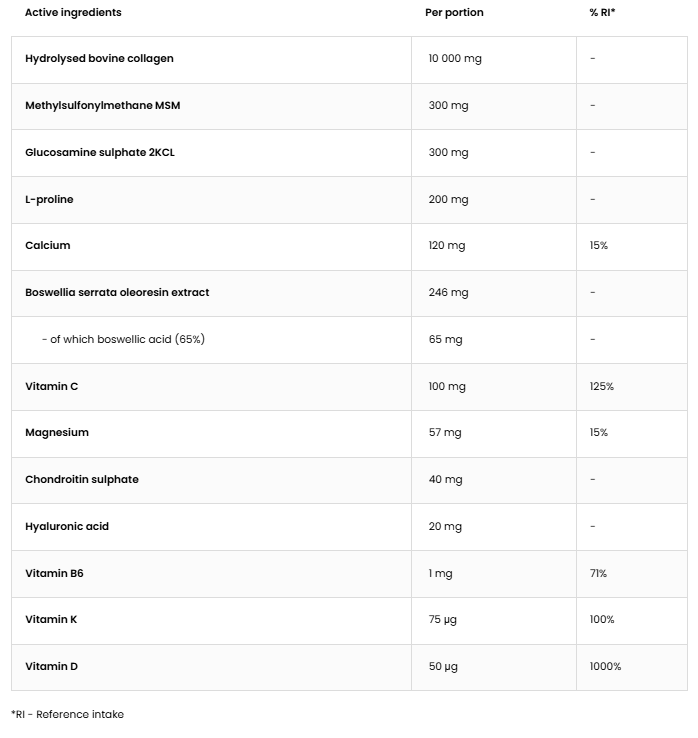Screen dimensions: 698x738
Task: Click the Active ingredients column header
Action: 73,13
